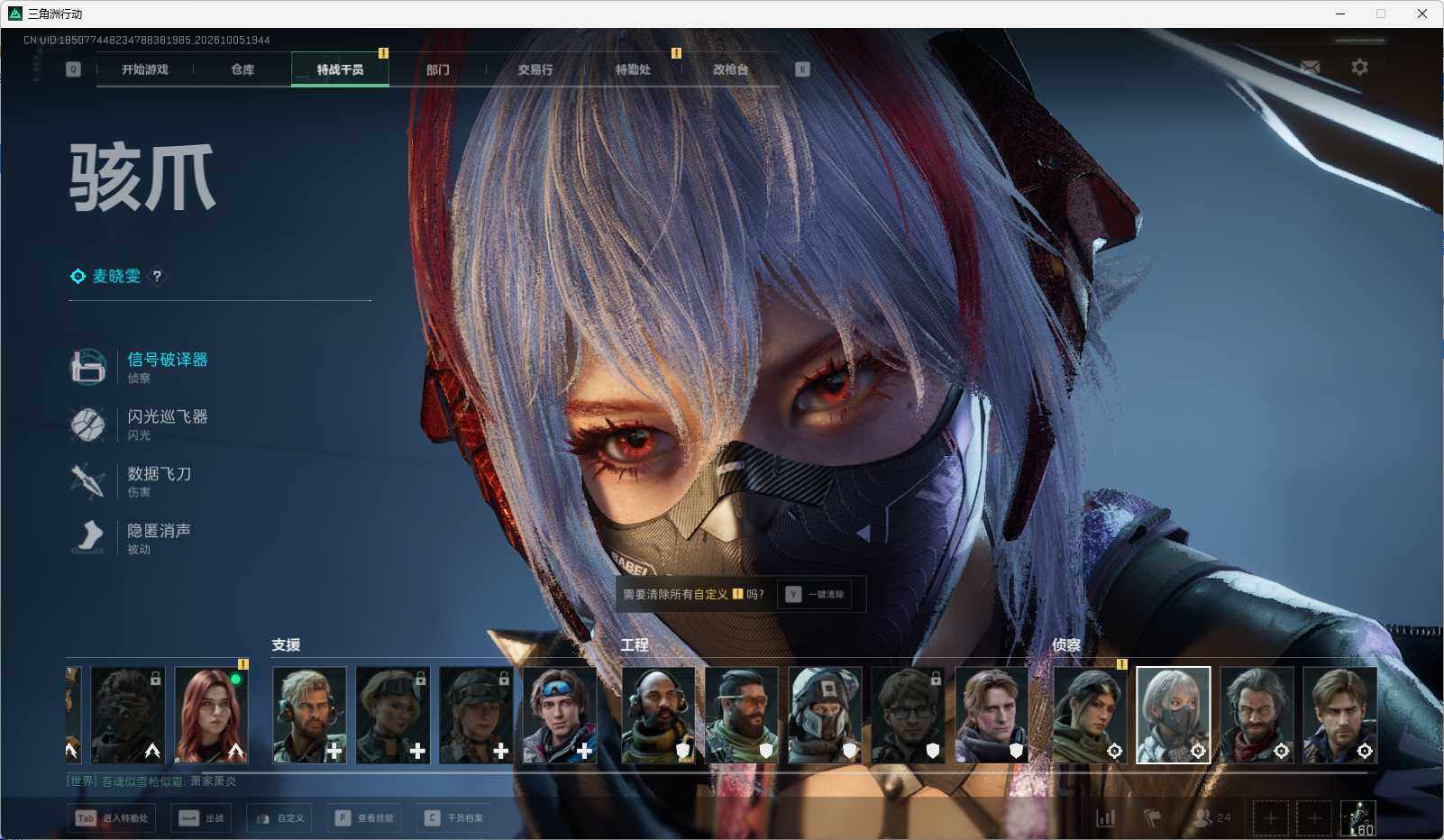Screen dimensions: 1444x840
Task: Click the flags icon in bottom bar
Action: tap(1152, 817)
